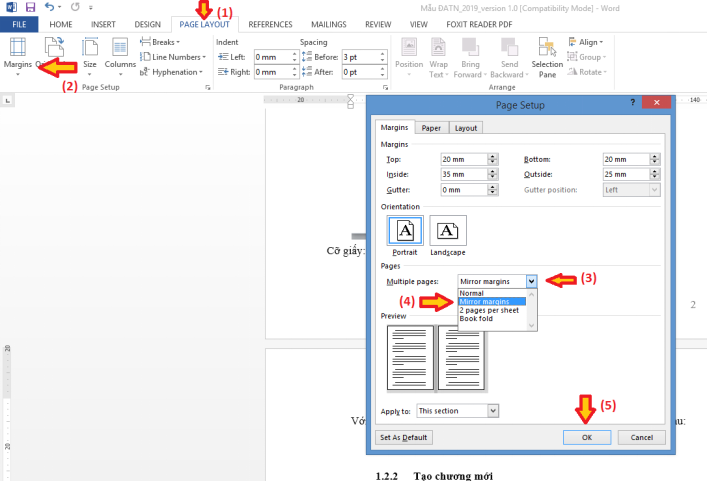Switch to the REFERENCES tab
Screen dimensions: 708x482
pyautogui.click(x=270, y=24)
